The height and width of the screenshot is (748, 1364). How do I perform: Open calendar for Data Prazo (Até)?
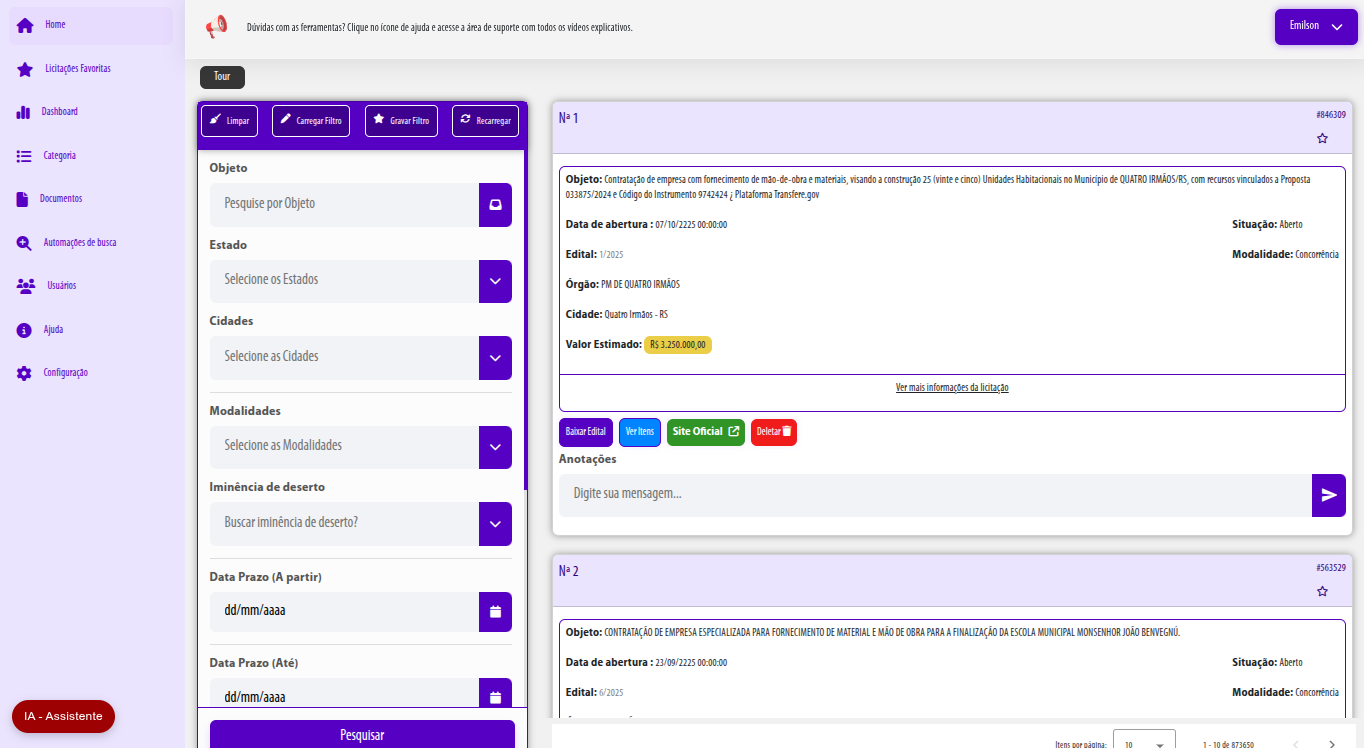[x=495, y=696]
